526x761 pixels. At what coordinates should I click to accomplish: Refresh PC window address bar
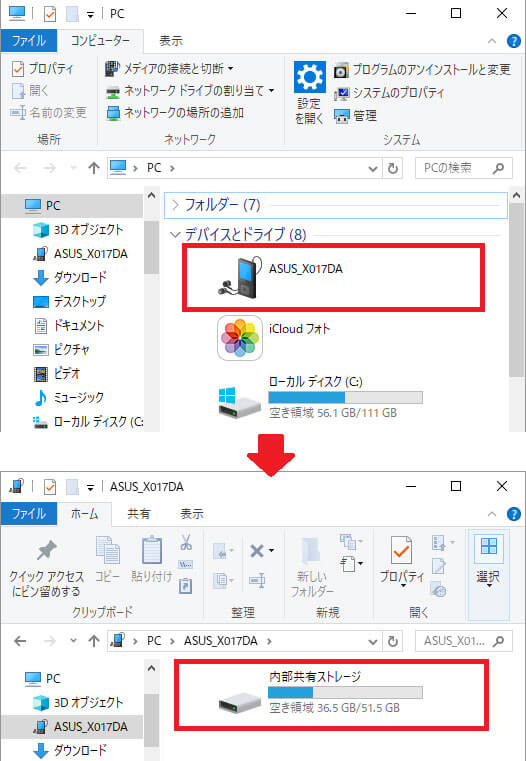[393, 168]
